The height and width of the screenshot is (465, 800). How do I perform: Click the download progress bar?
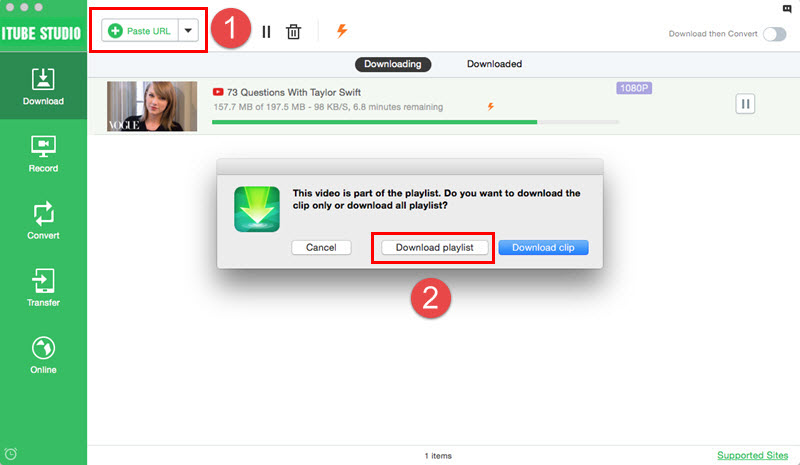[415, 122]
